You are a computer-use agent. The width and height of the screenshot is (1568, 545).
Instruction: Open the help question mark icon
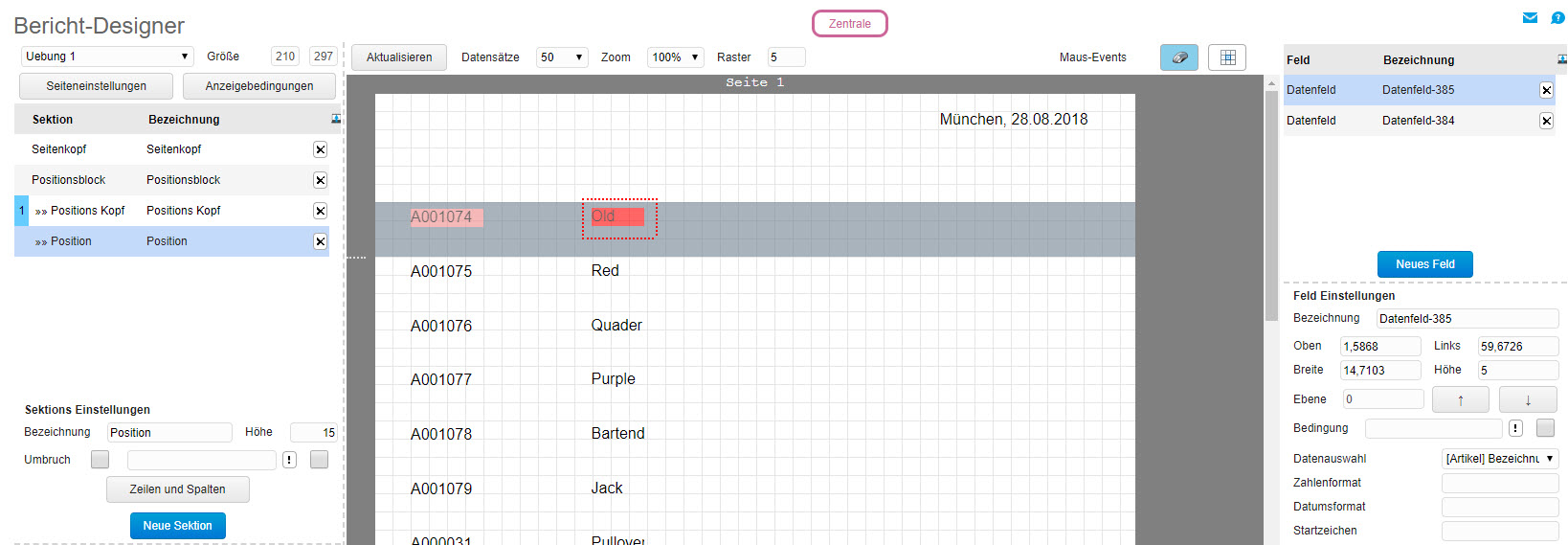pos(1557,17)
